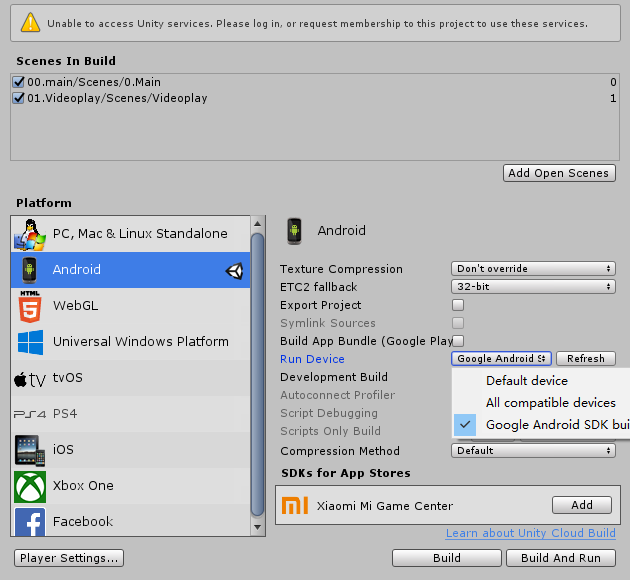Image resolution: width=630 pixels, height=580 pixels.
Task: Uncheck the 01.Videoplay scene checkbox
Action: (18, 98)
